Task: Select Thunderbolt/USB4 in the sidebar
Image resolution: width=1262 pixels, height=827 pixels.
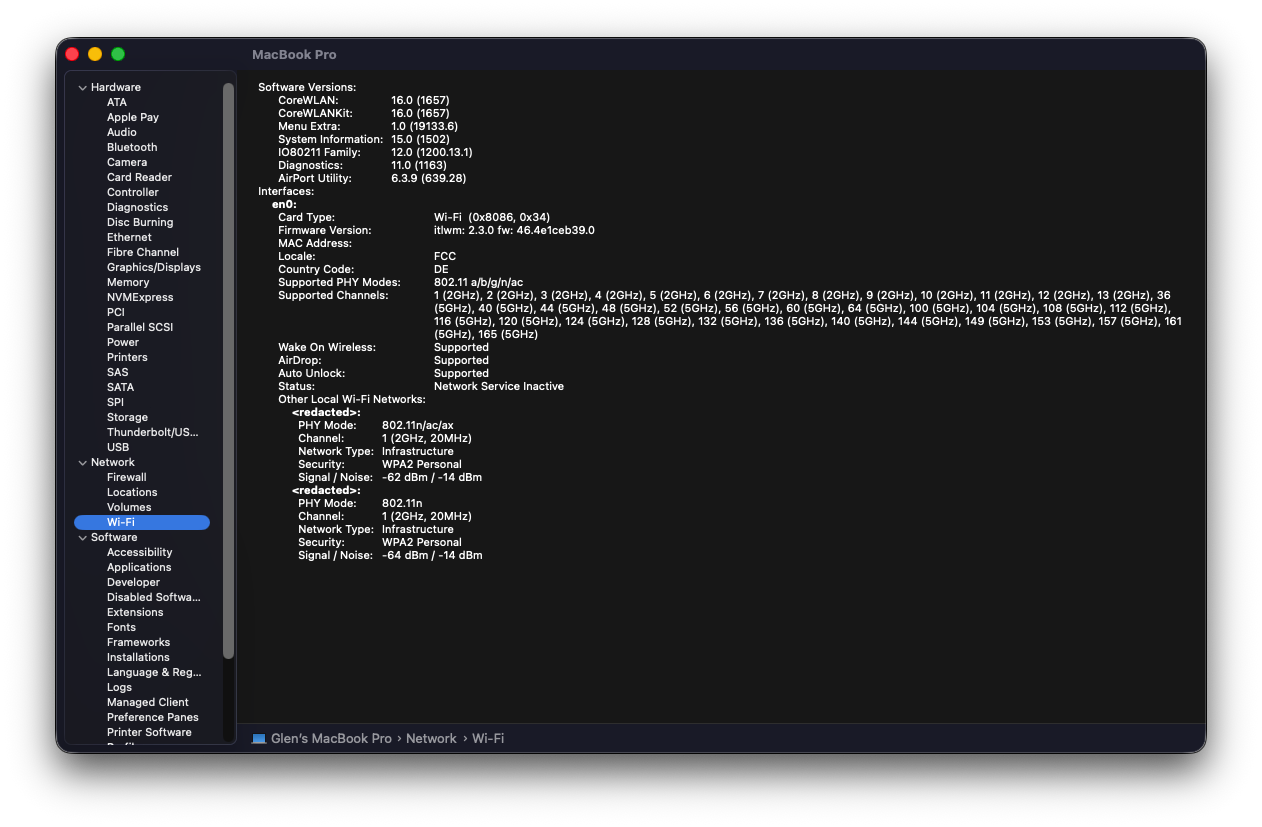Action: (x=153, y=432)
